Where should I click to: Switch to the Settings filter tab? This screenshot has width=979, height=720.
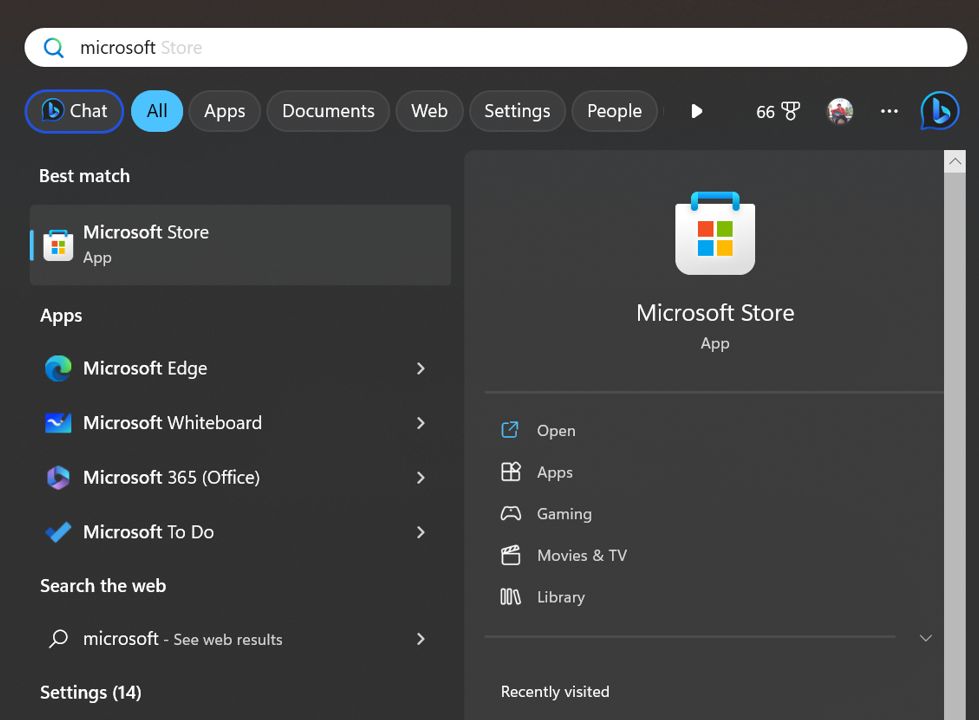click(x=517, y=111)
